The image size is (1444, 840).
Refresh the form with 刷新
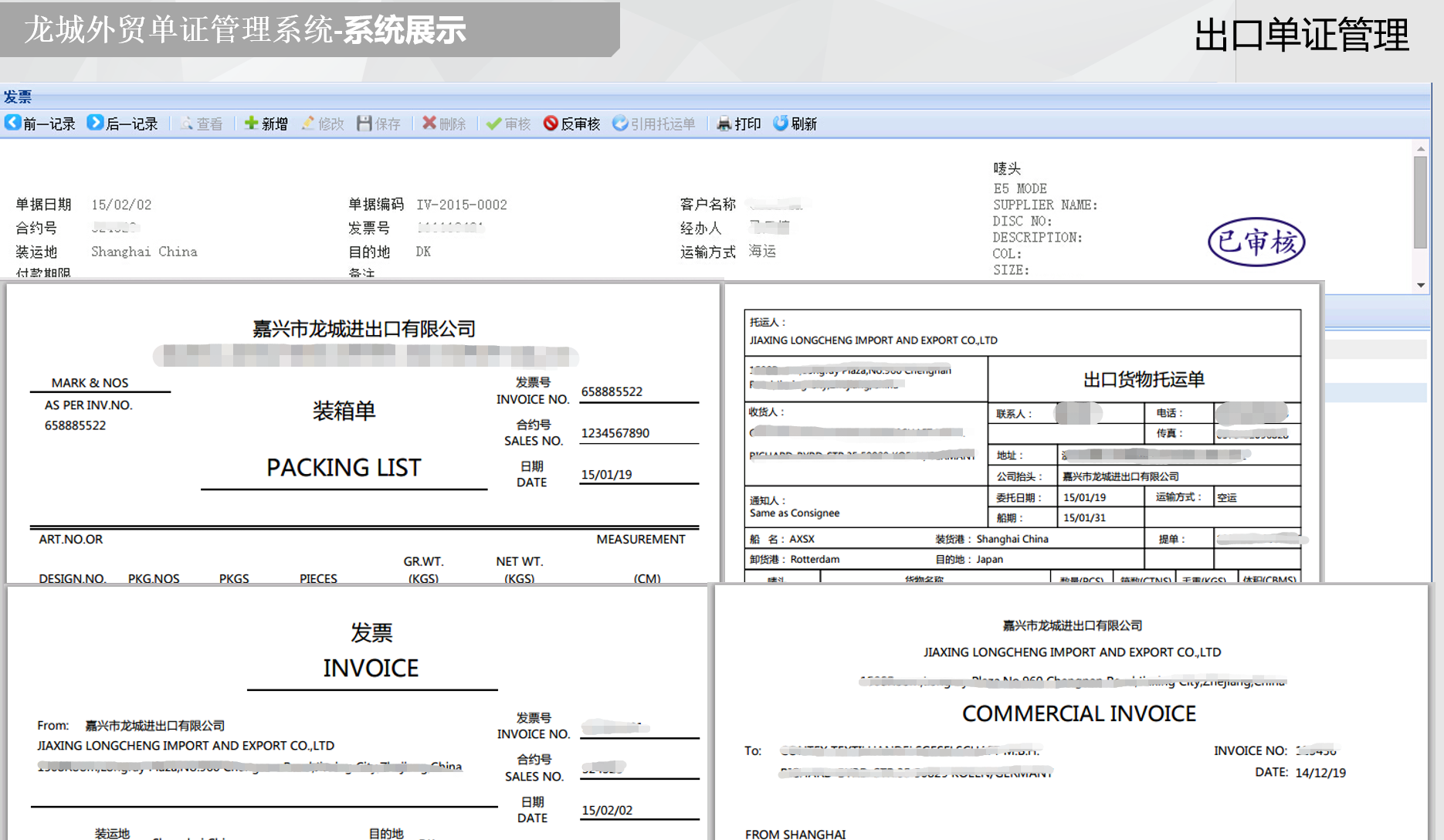[795, 124]
